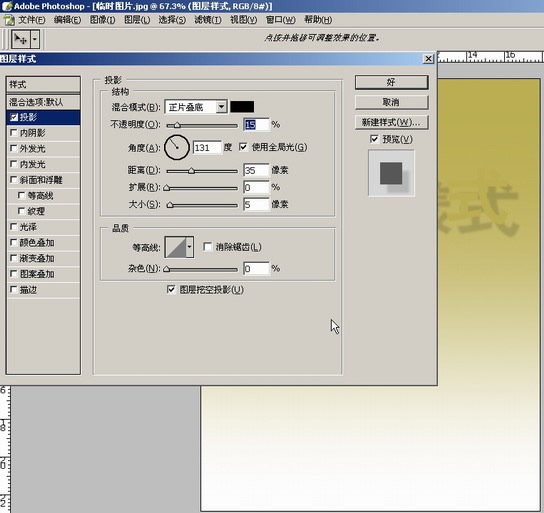Screen dimensions: 544x513
Task: Open the 选择(S) menu
Action: click(172, 20)
